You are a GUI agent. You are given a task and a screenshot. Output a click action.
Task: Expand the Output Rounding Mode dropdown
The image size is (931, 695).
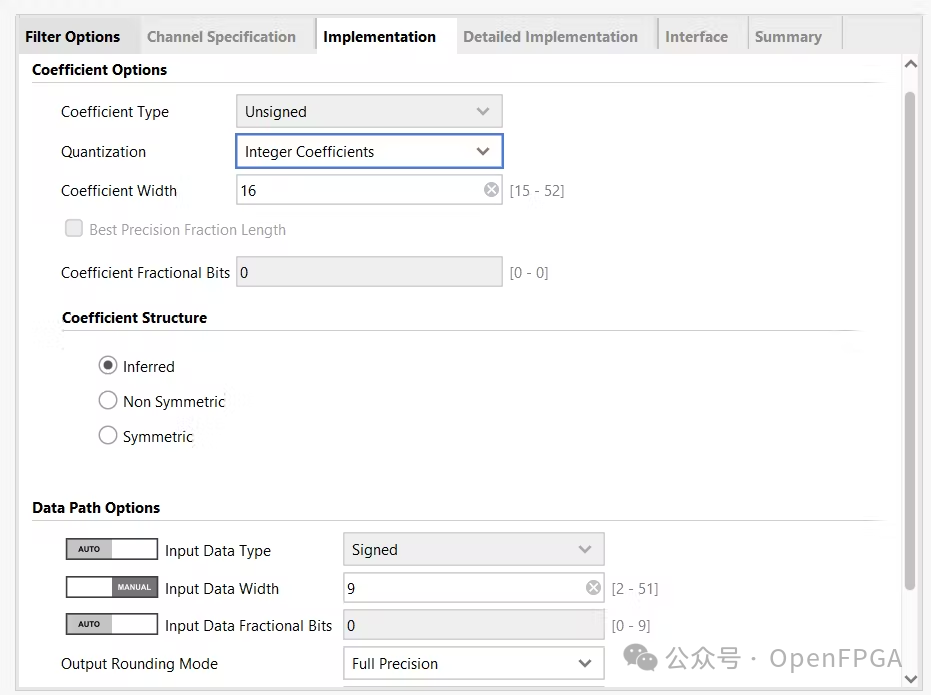[x=473, y=664]
